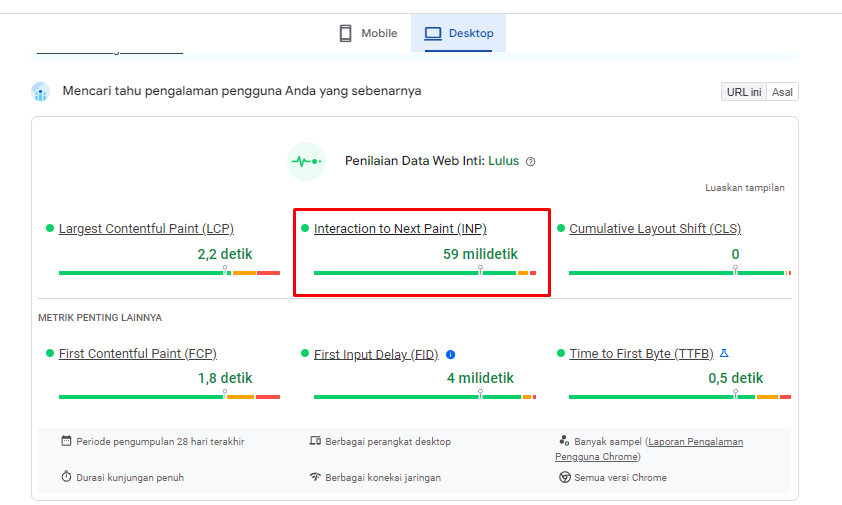Click the '0,5 detik' TTFB value

pyautogui.click(x=735, y=378)
